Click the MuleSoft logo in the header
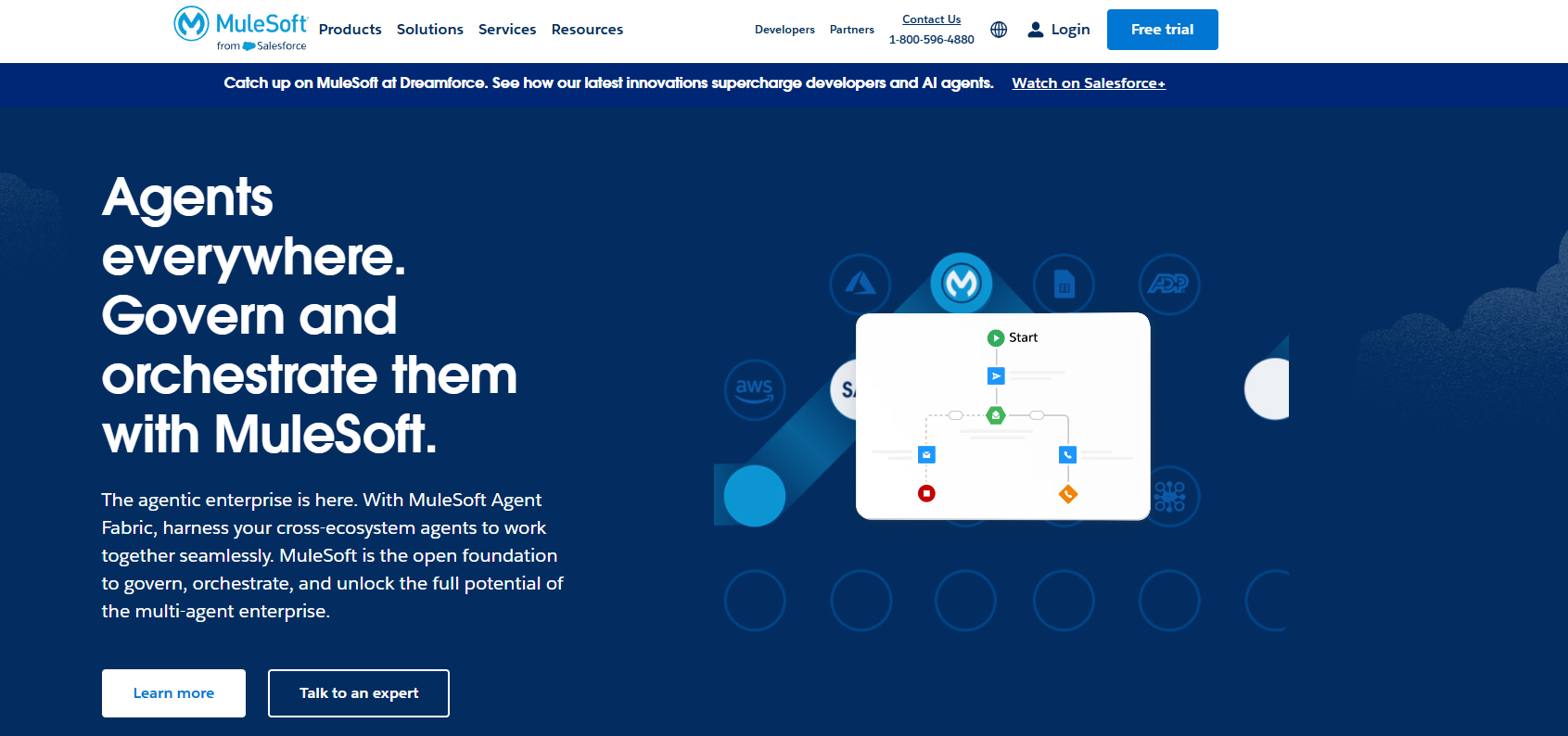Viewport: 1568px width, 736px height. pyautogui.click(x=240, y=29)
